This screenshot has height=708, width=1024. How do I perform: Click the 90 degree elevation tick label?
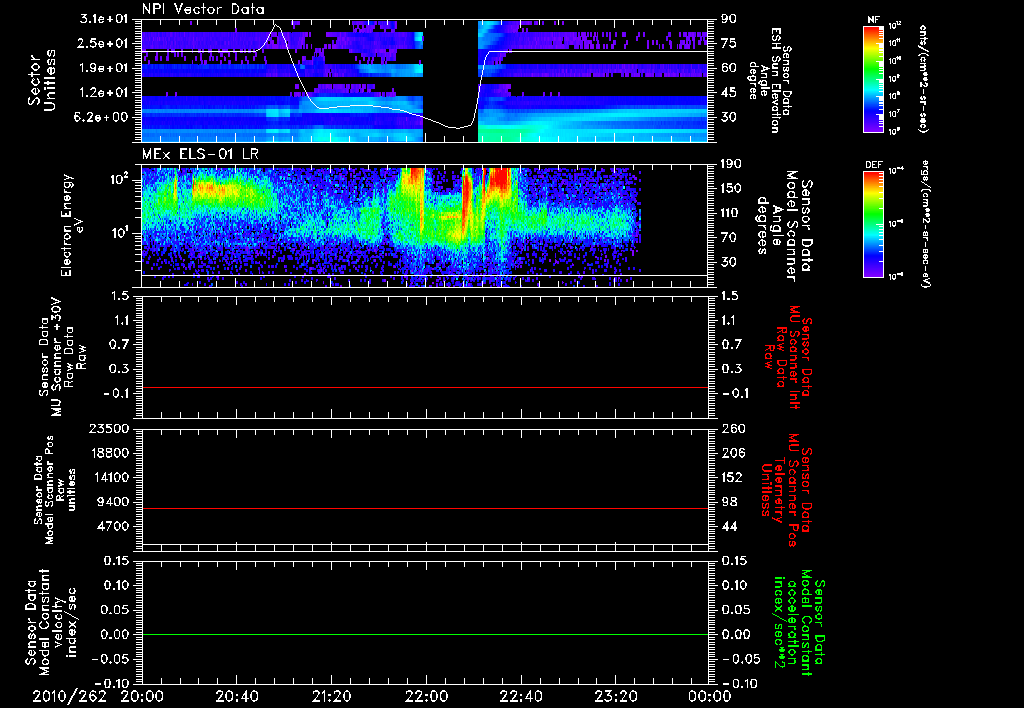pos(729,19)
